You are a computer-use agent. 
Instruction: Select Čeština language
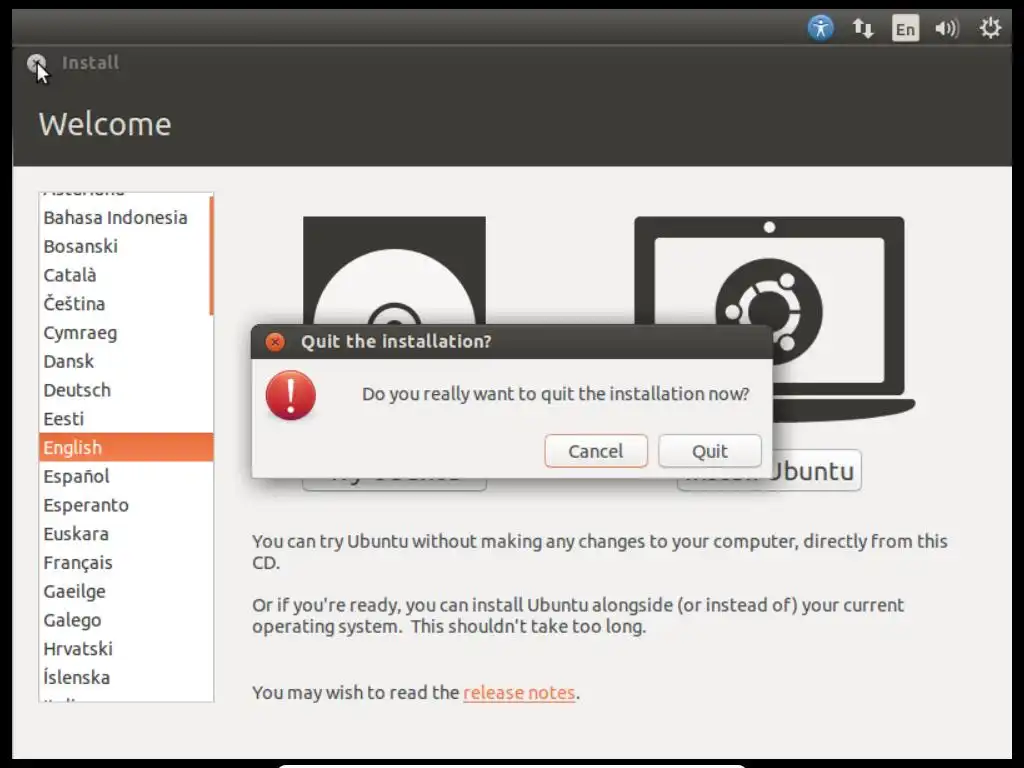click(x=124, y=304)
